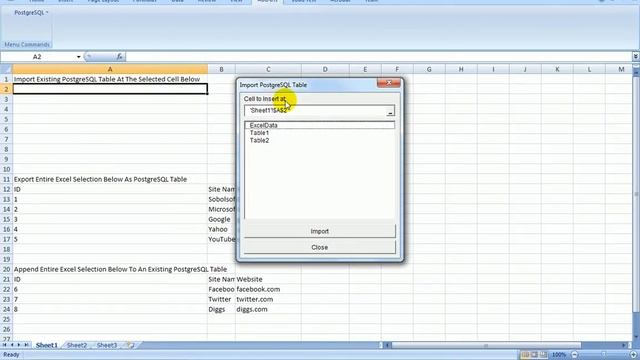This screenshot has height=360, width=640.
Task: Select the row 20 header
Action: (6, 269)
